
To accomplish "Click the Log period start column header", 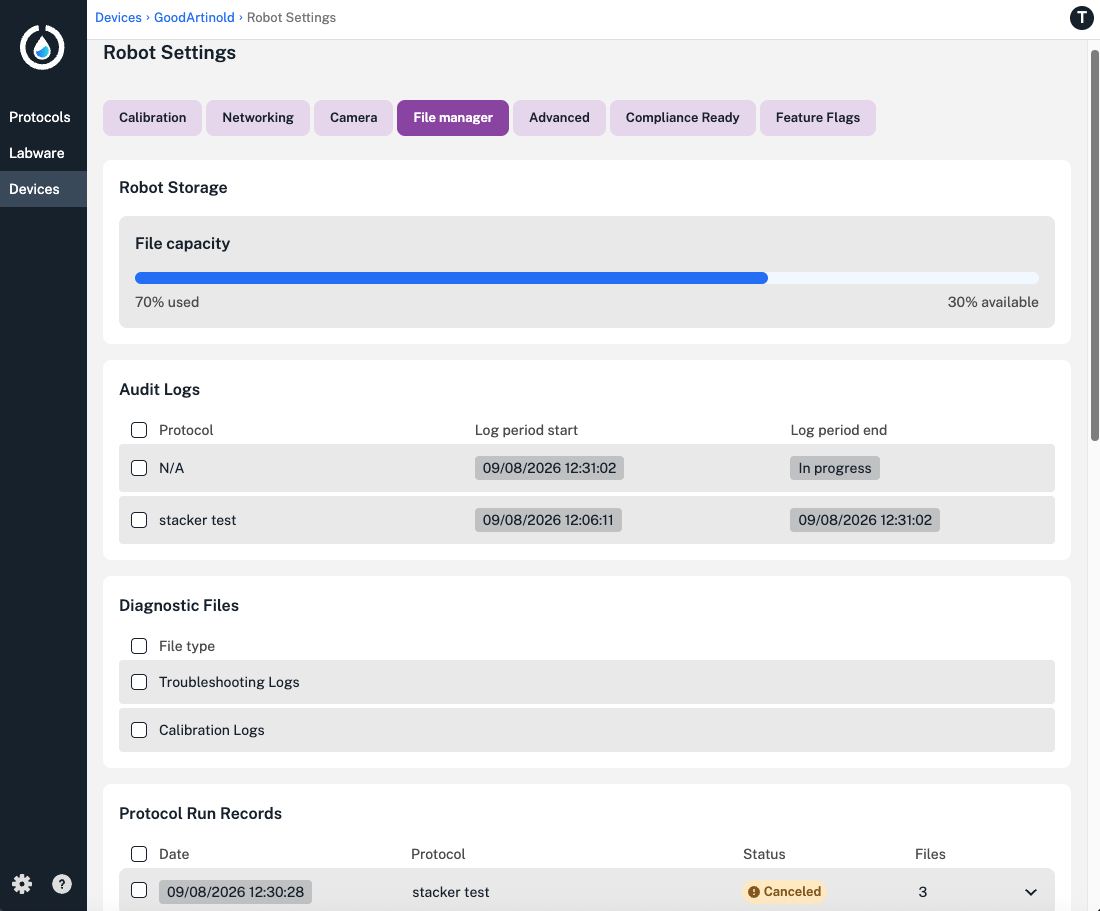I will click(x=526, y=430).
